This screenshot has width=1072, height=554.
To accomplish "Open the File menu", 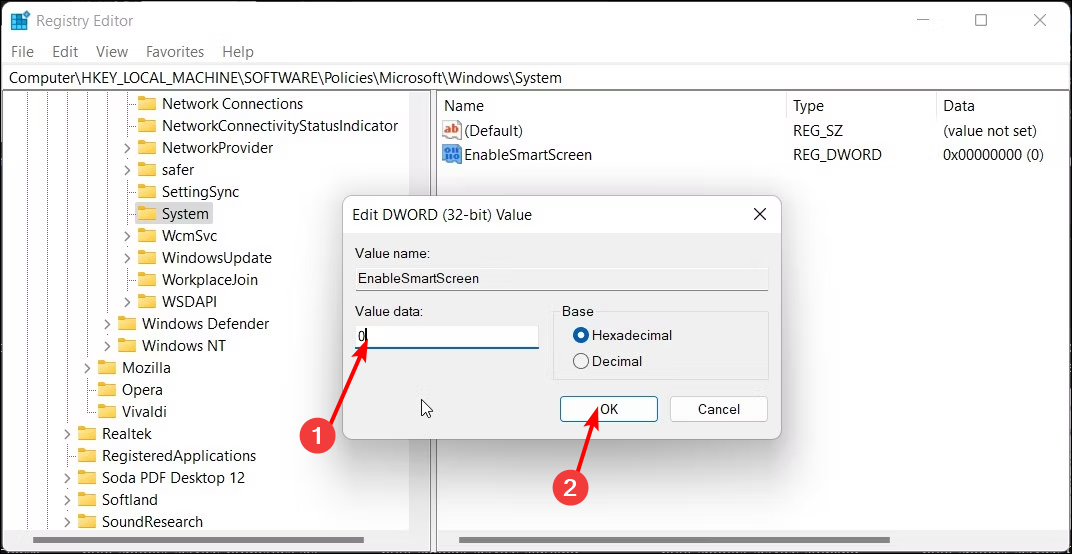I will [22, 52].
